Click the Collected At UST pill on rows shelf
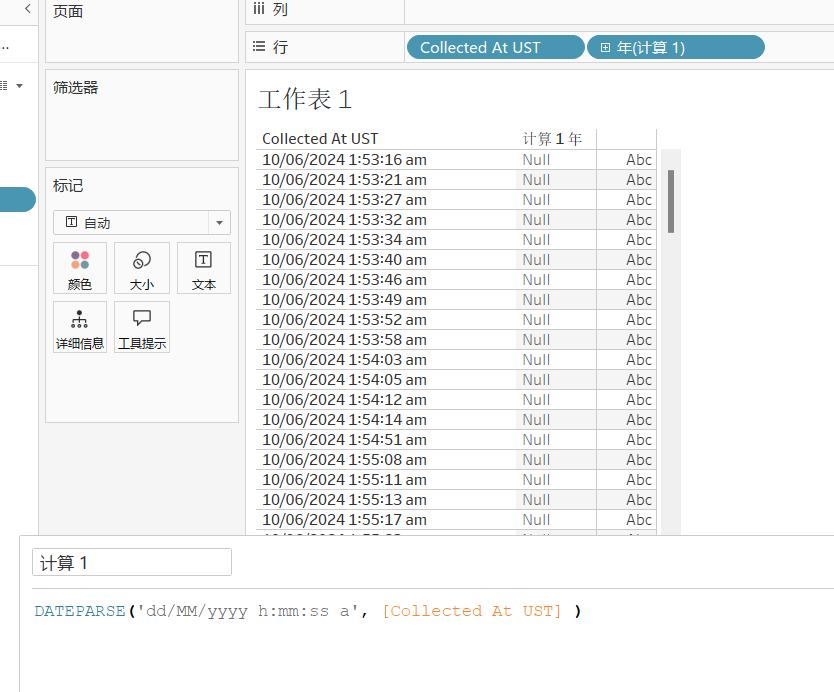This screenshot has width=834, height=692. [496, 47]
